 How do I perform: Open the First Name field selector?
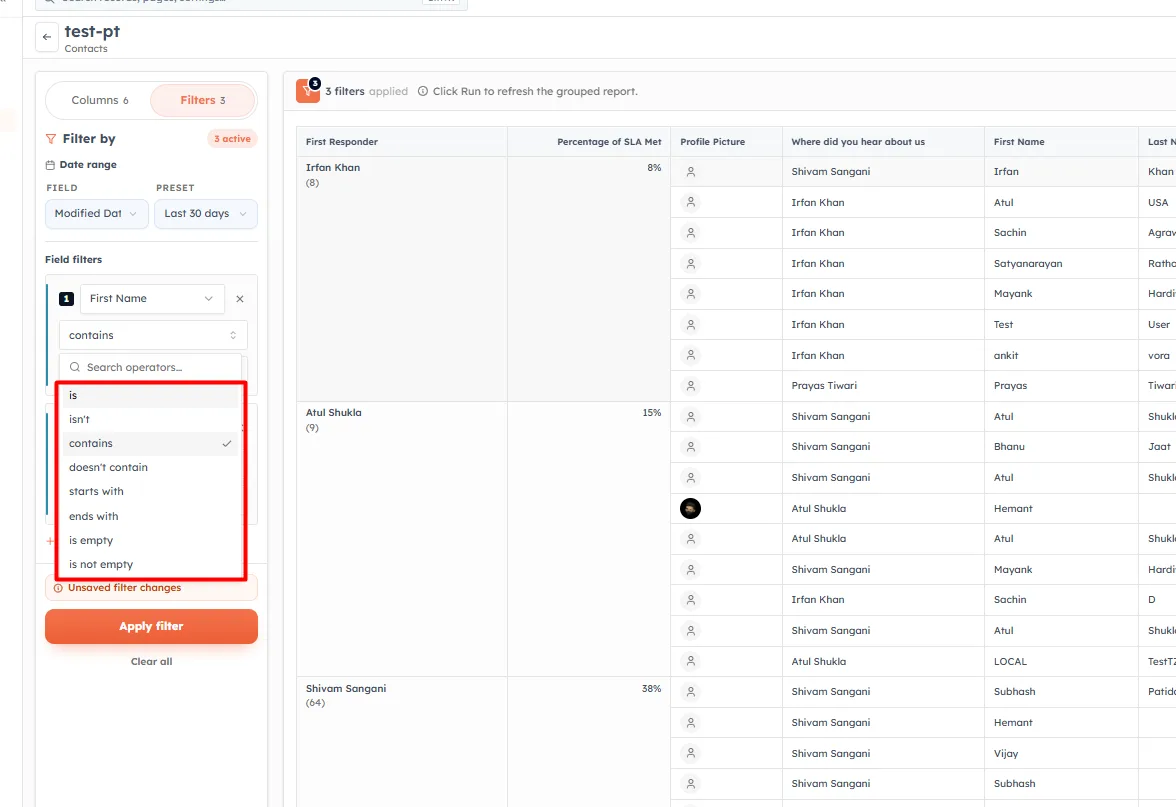click(152, 298)
